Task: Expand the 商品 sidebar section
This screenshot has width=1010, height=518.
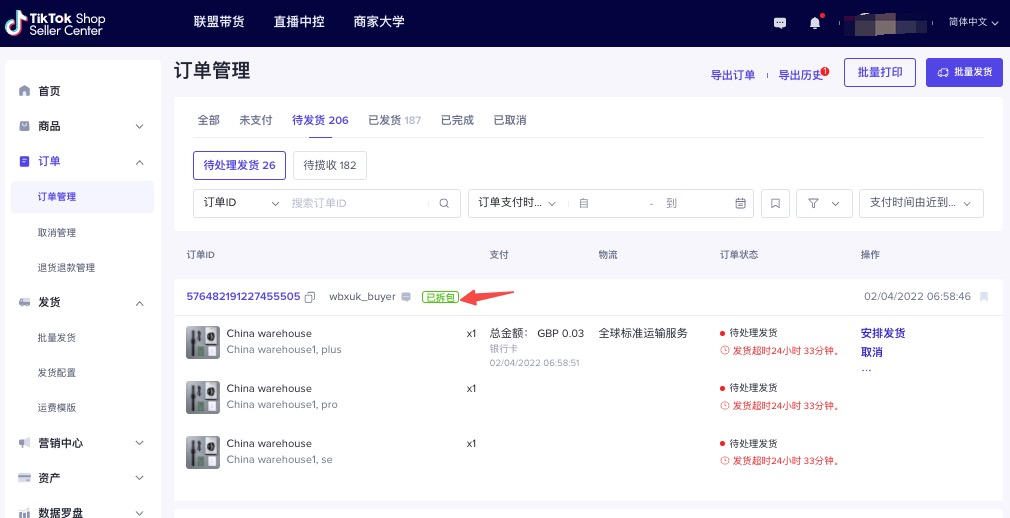Action: tap(139, 126)
